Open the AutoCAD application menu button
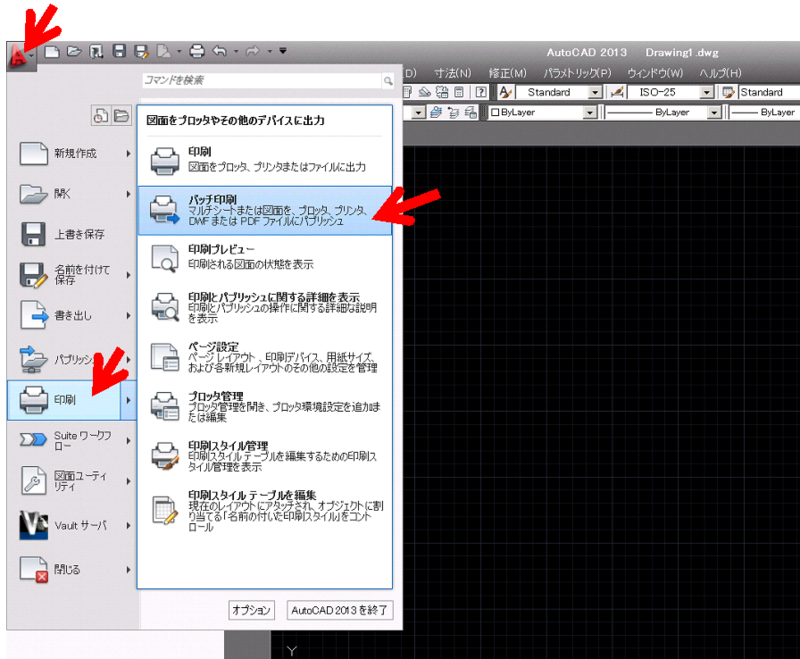800x659 pixels. point(21,55)
